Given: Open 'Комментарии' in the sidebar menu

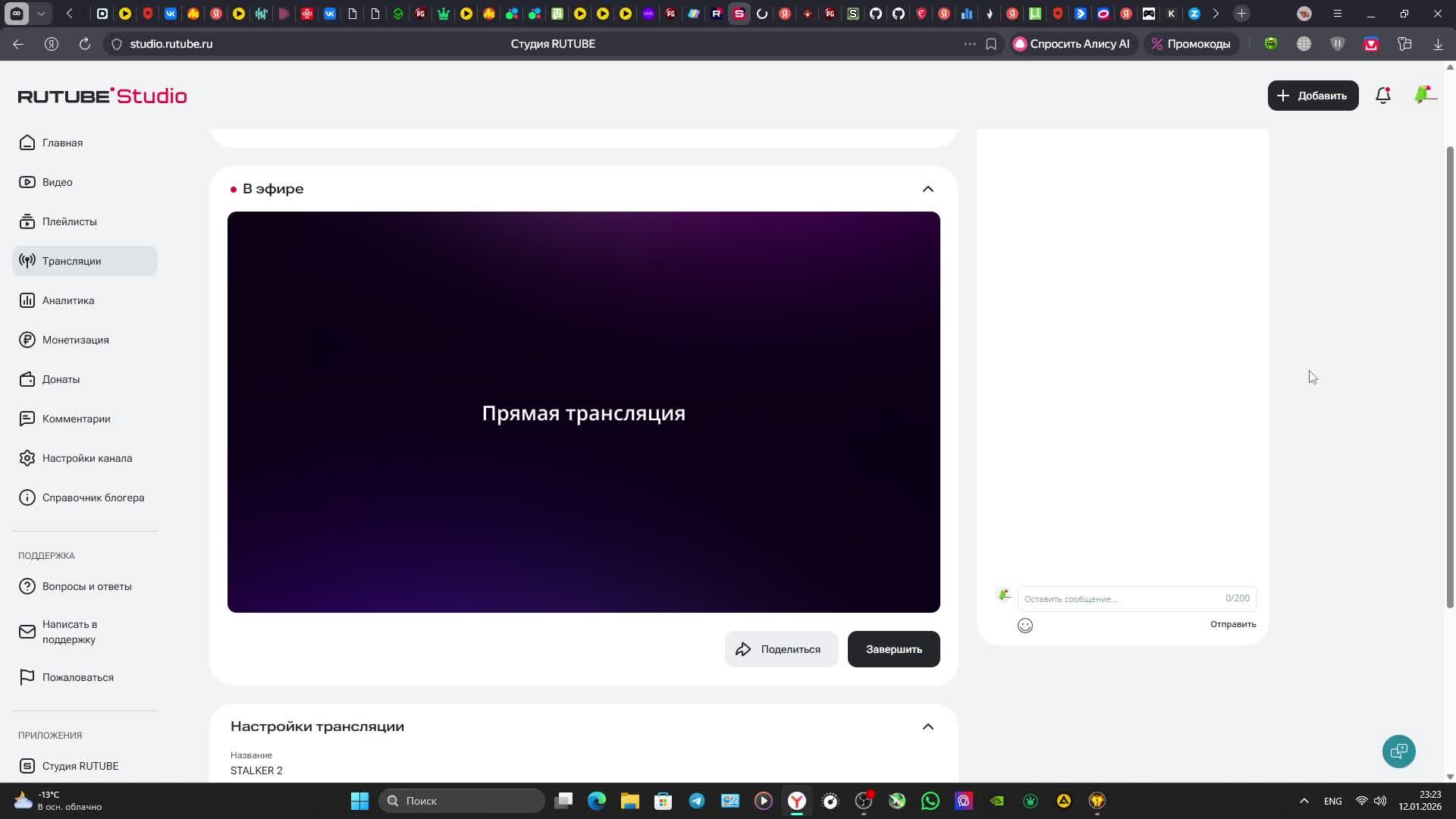Looking at the screenshot, I should pyautogui.click(x=76, y=419).
